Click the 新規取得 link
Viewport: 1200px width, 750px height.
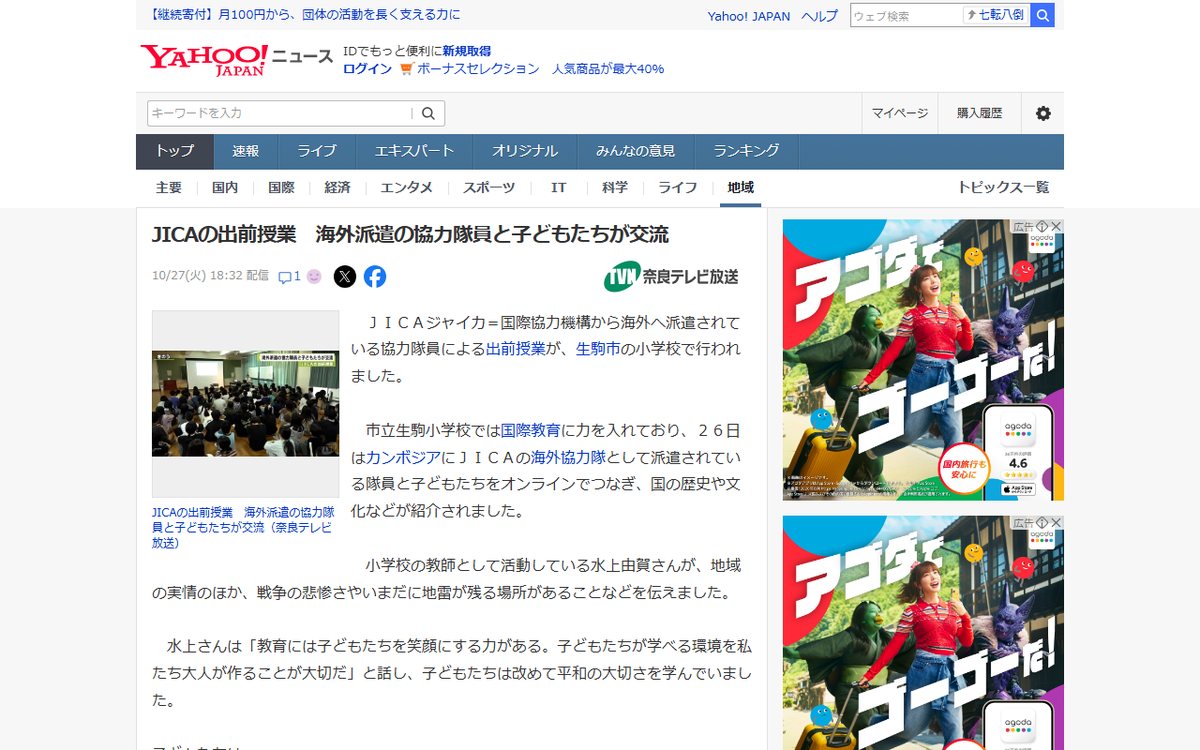(x=467, y=51)
